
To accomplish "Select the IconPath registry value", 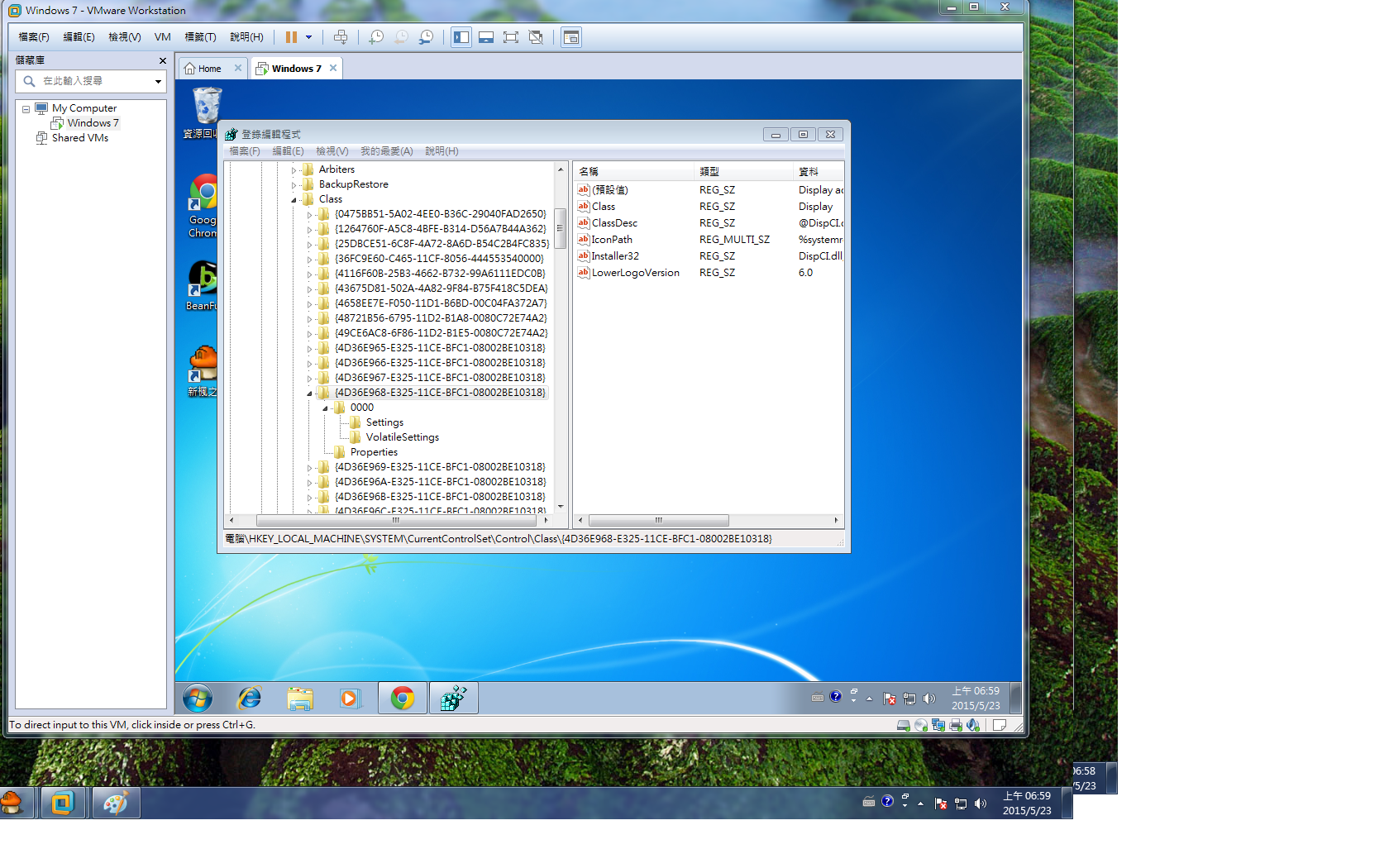I will click(612, 240).
